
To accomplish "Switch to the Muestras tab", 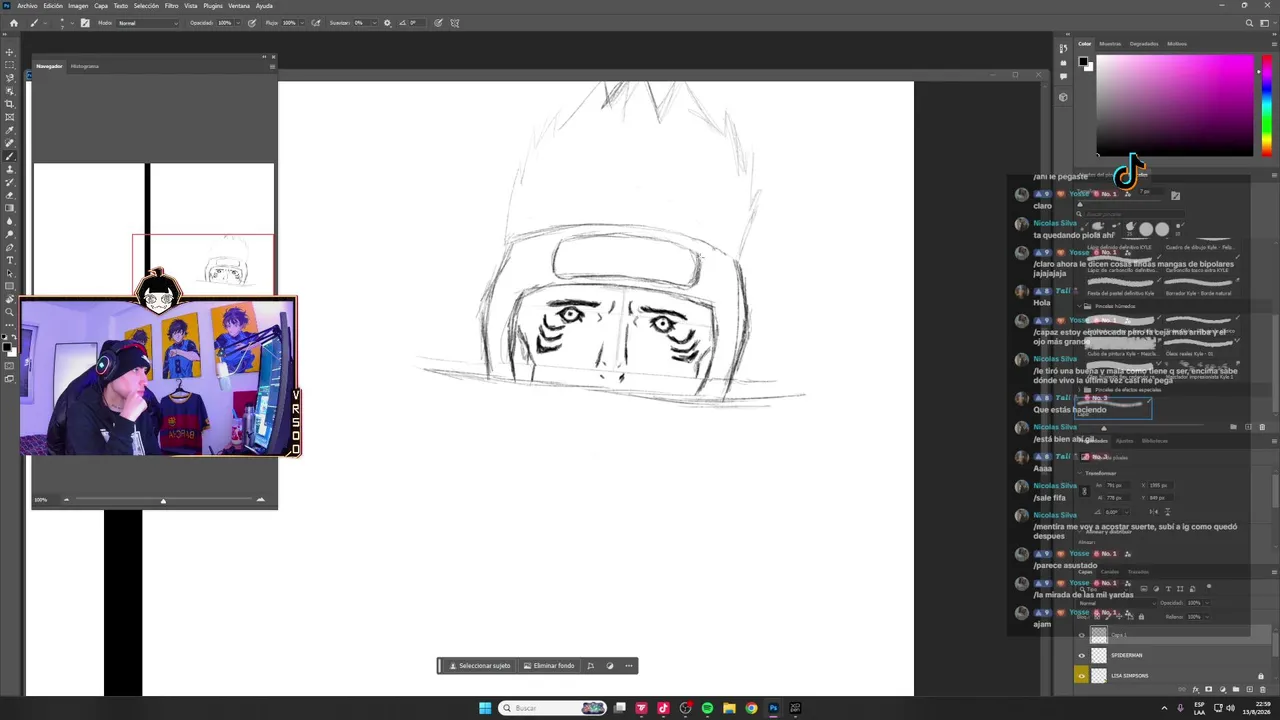I will tap(1110, 44).
